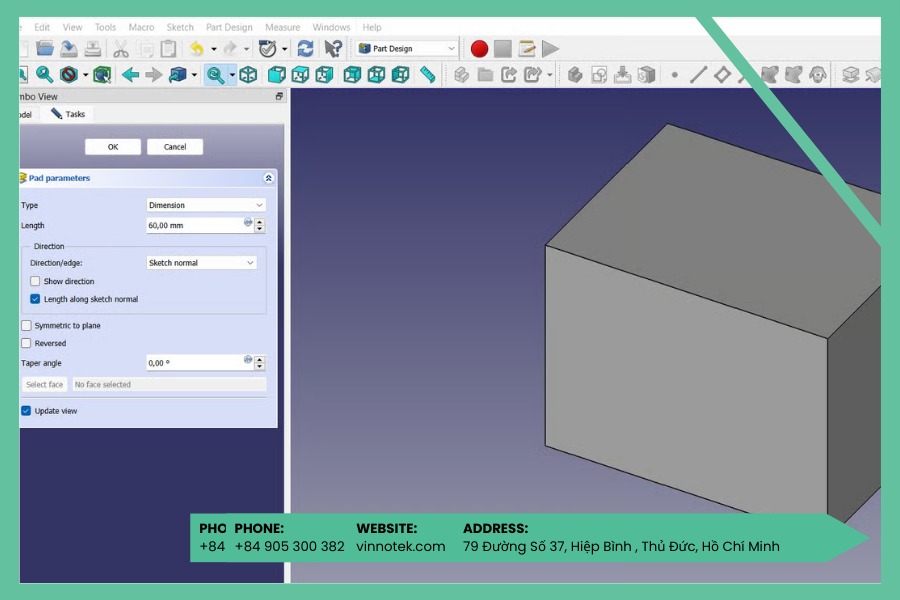Open the Measure menu
This screenshot has width=900, height=600.
[282, 27]
